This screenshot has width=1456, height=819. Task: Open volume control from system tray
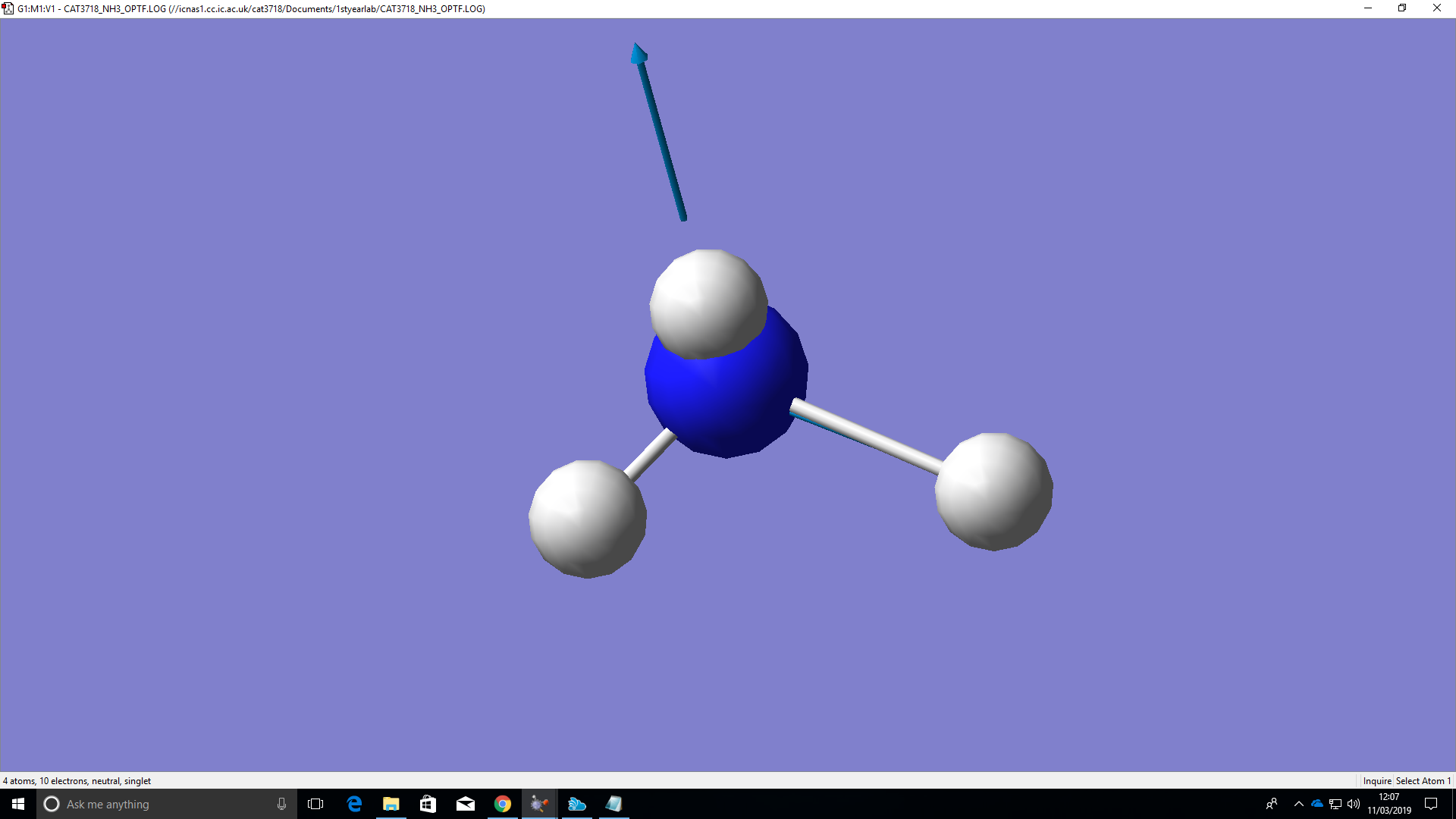point(1354,804)
